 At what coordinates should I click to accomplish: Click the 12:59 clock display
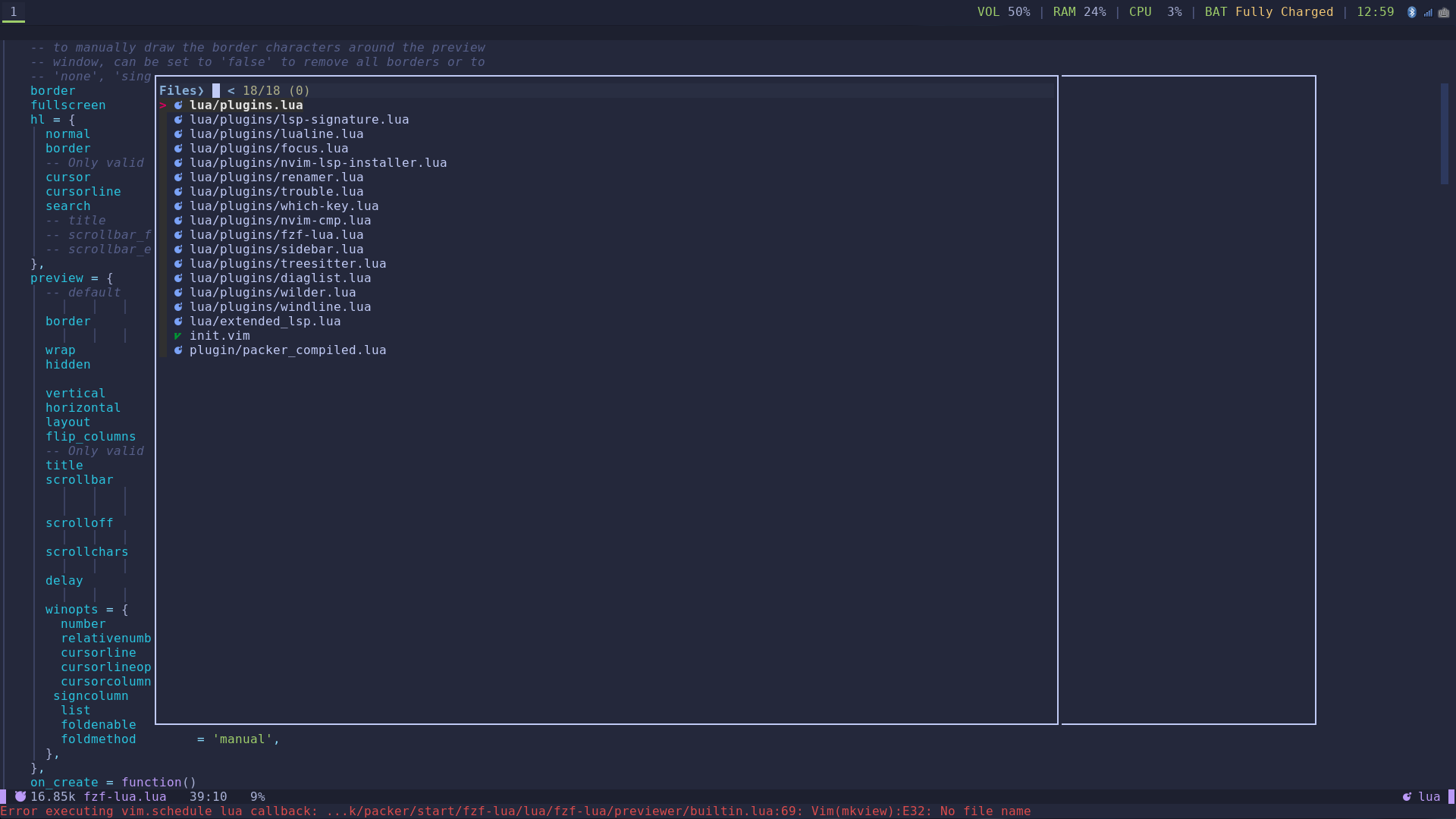click(x=1375, y=12)
